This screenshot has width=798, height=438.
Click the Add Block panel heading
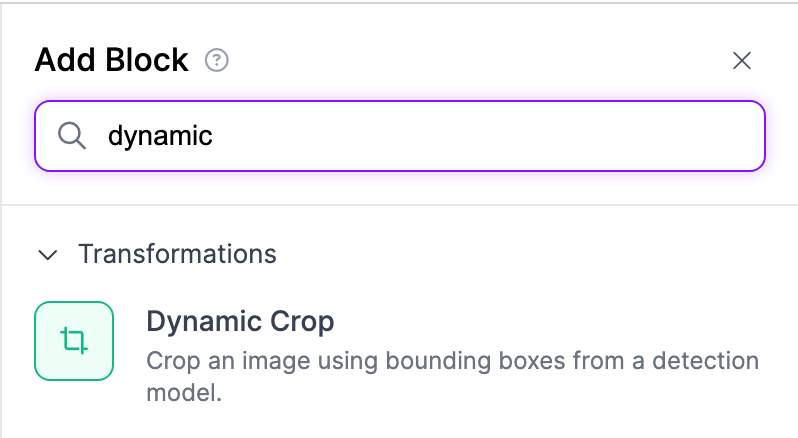(x=111, y=60)
